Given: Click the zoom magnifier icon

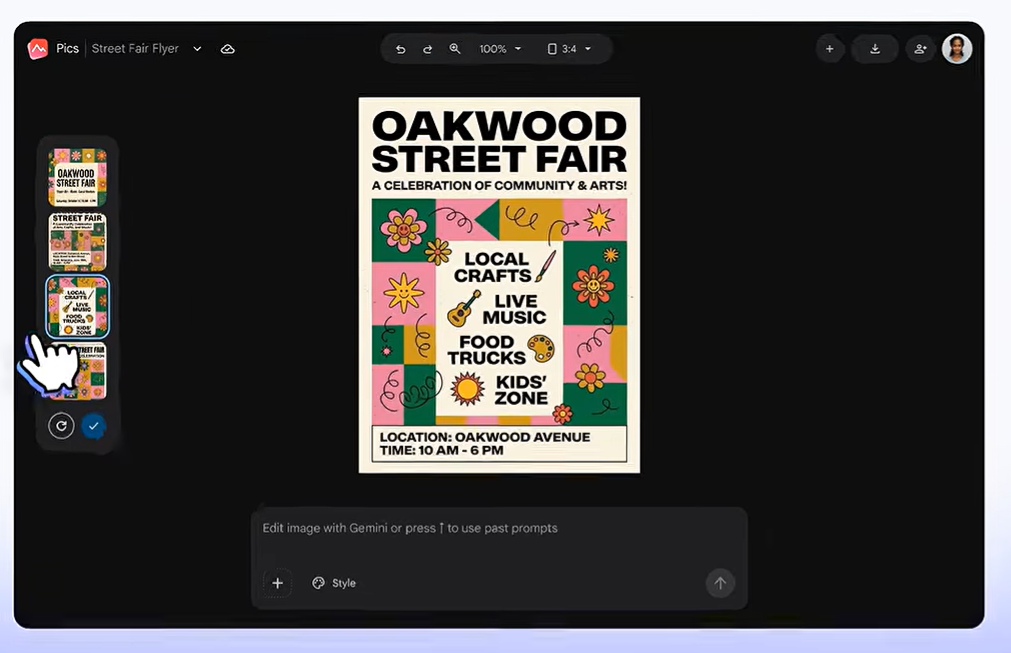Looking at the screenshot, I should click(x=455, y=49).
